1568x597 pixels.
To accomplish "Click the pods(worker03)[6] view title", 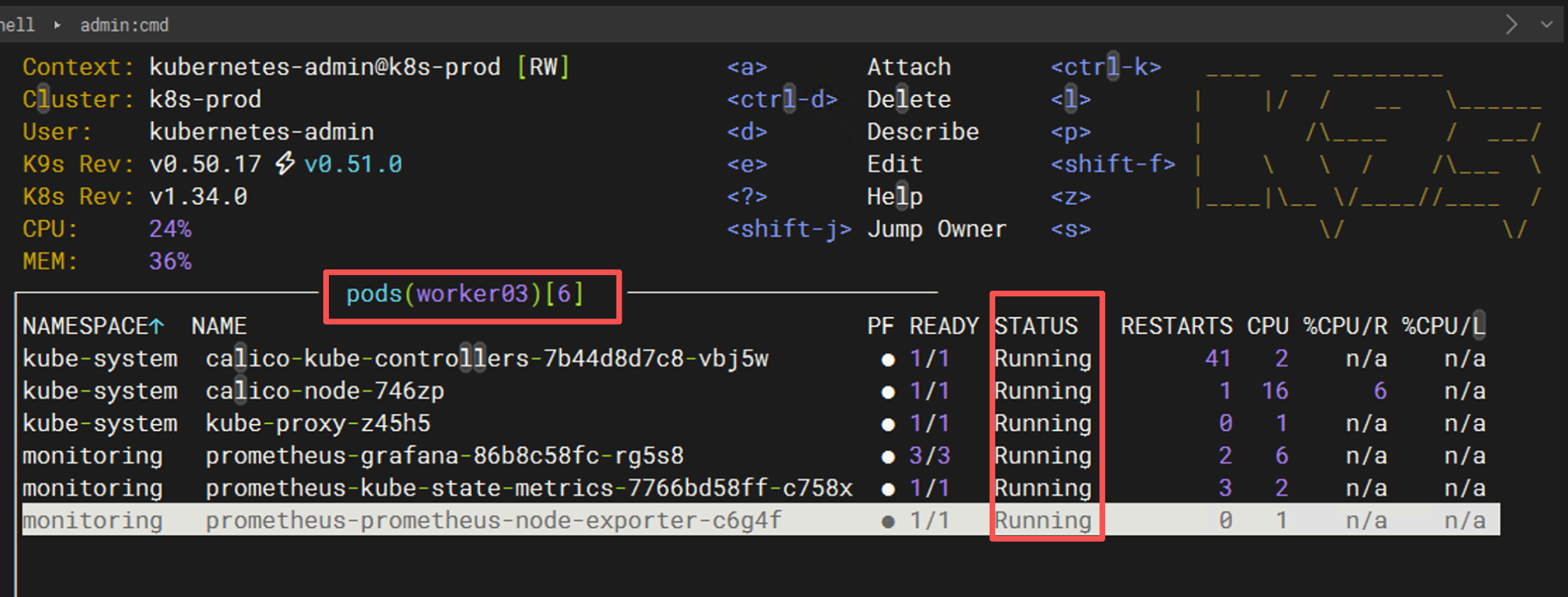I will (x=465, y=294).
